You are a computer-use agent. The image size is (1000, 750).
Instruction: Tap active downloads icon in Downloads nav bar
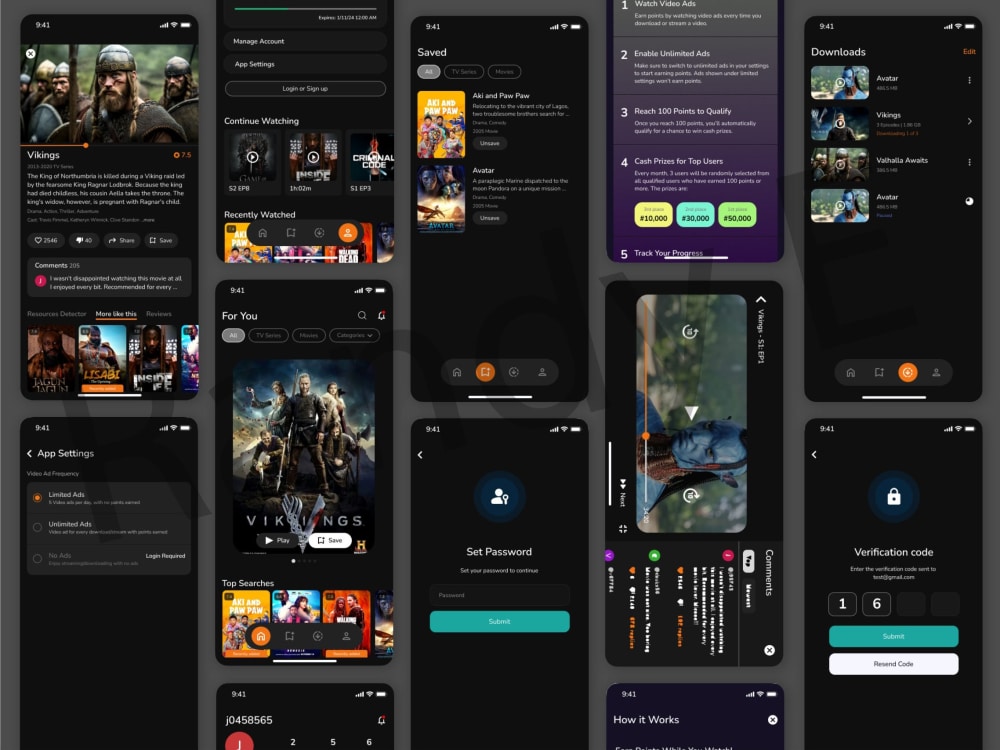click(x=908, y=372)
